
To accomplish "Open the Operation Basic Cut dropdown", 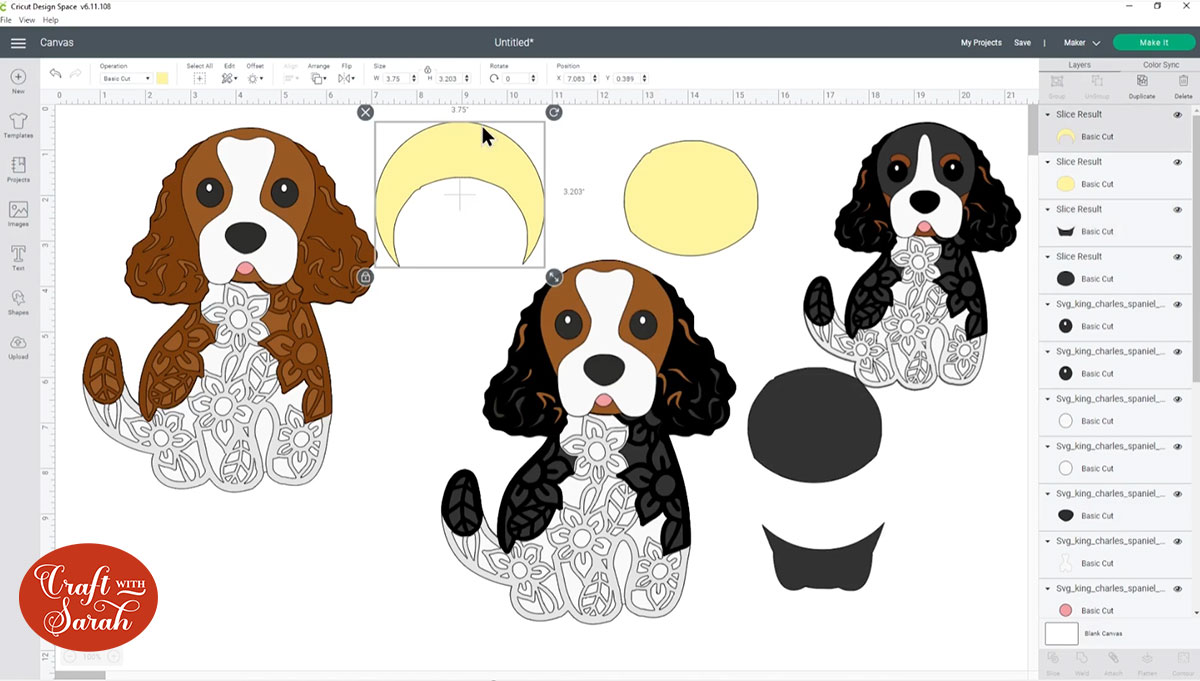I will [125, 78].
